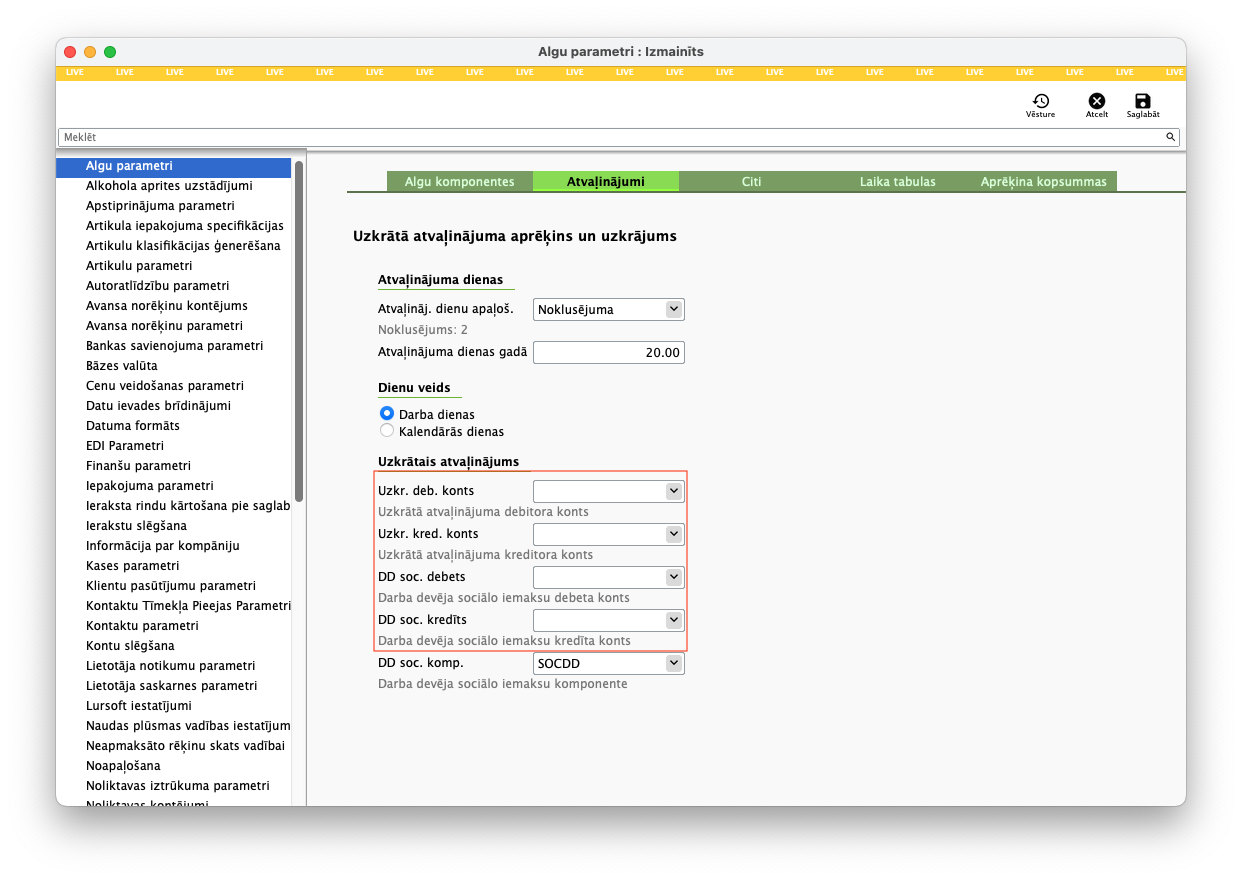This screenshot has width=1242, height=880.
Task: Expand the Uzkr. kred. konts dropdown
Action: 674,534
